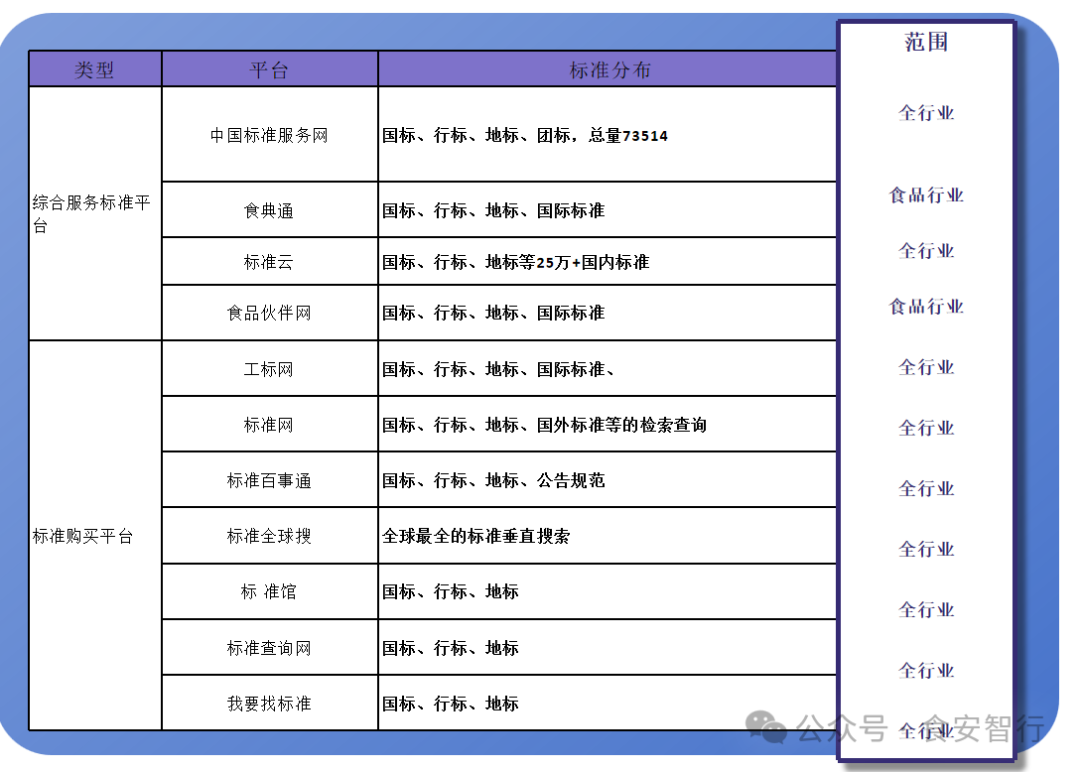Click the 食典通 platform cell
Image resolution: width=1080 pixels, height=772 pixels.
(x=269, y=210)
